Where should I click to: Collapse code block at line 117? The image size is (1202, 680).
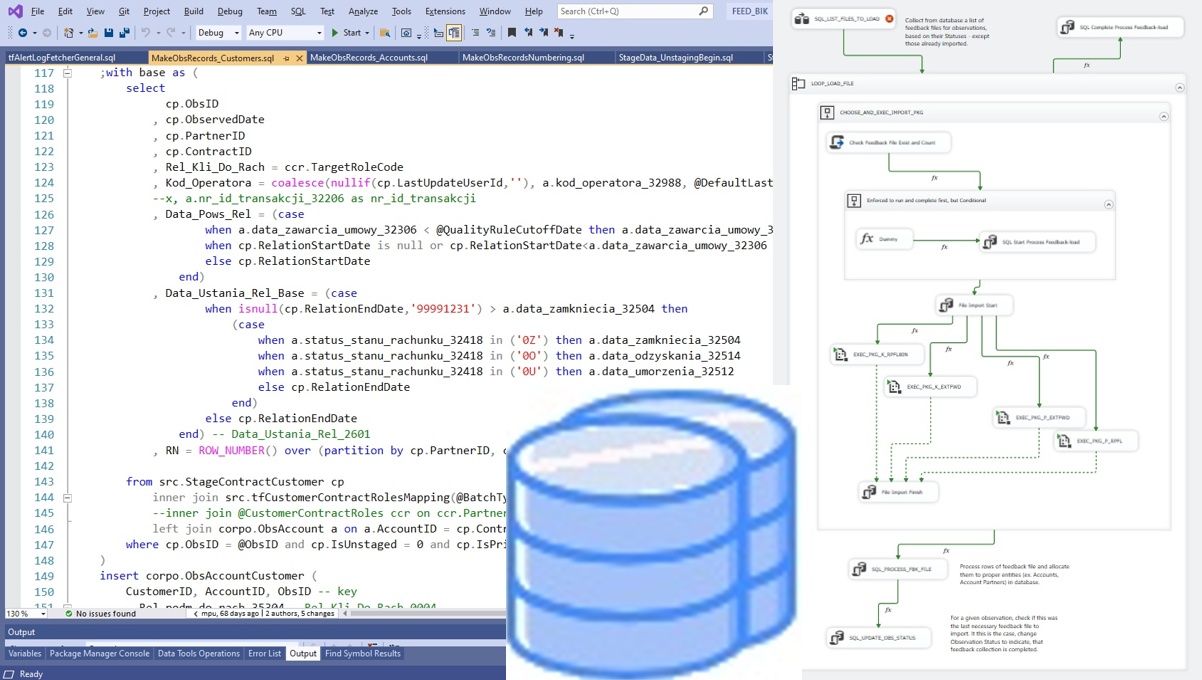tap(68, 73)
